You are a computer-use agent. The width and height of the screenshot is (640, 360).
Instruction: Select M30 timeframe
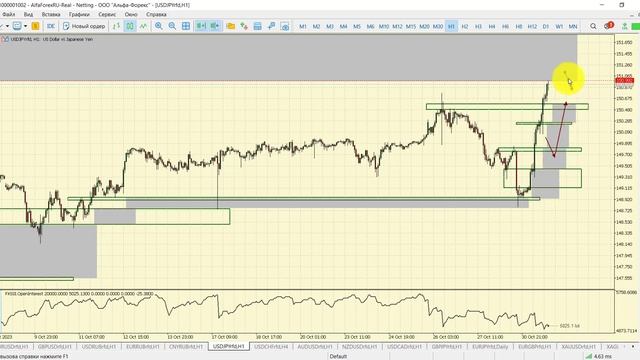point(438,26)
